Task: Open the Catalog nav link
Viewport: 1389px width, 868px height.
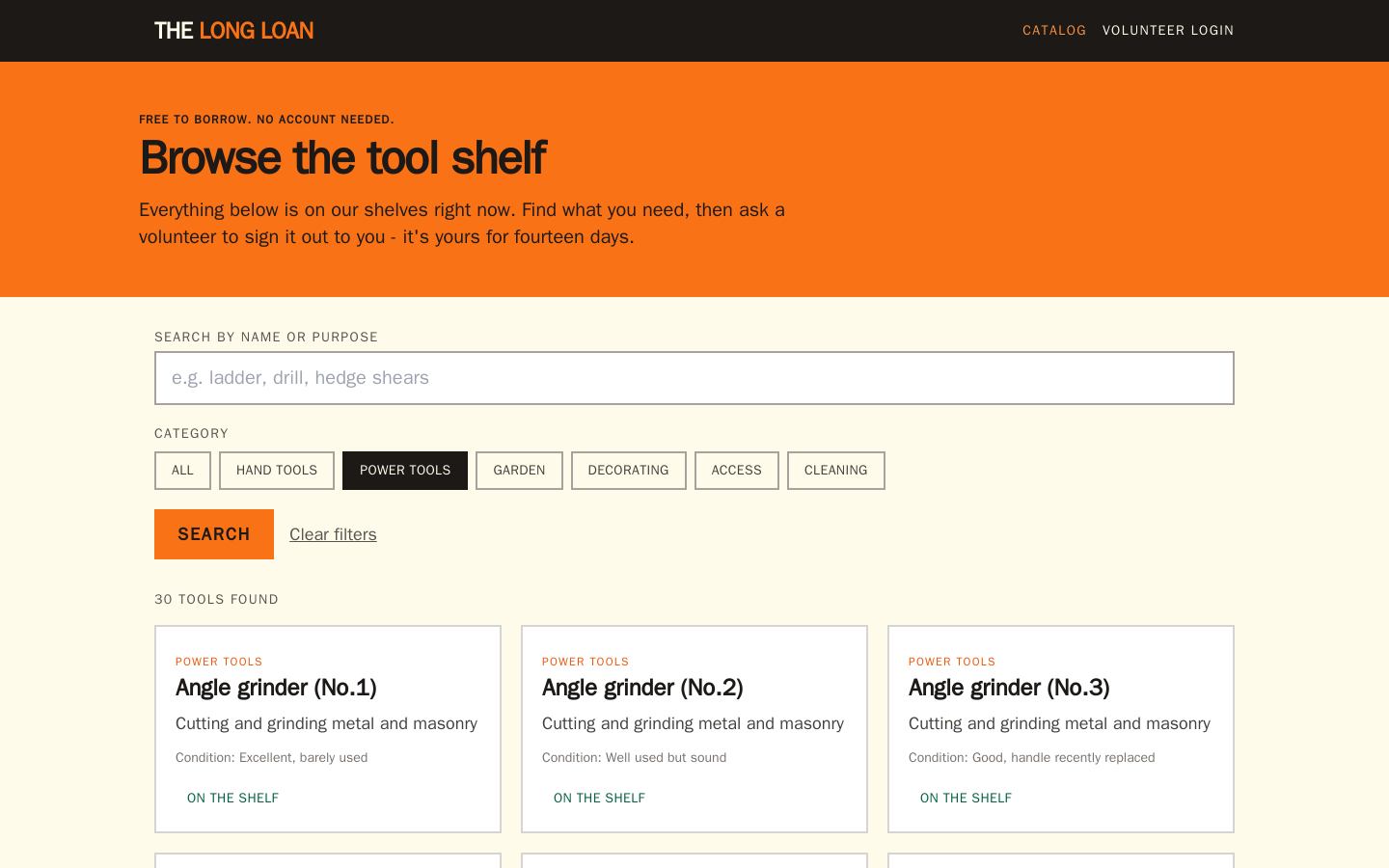Action: pyautogui.click(x=1054, y=31)
